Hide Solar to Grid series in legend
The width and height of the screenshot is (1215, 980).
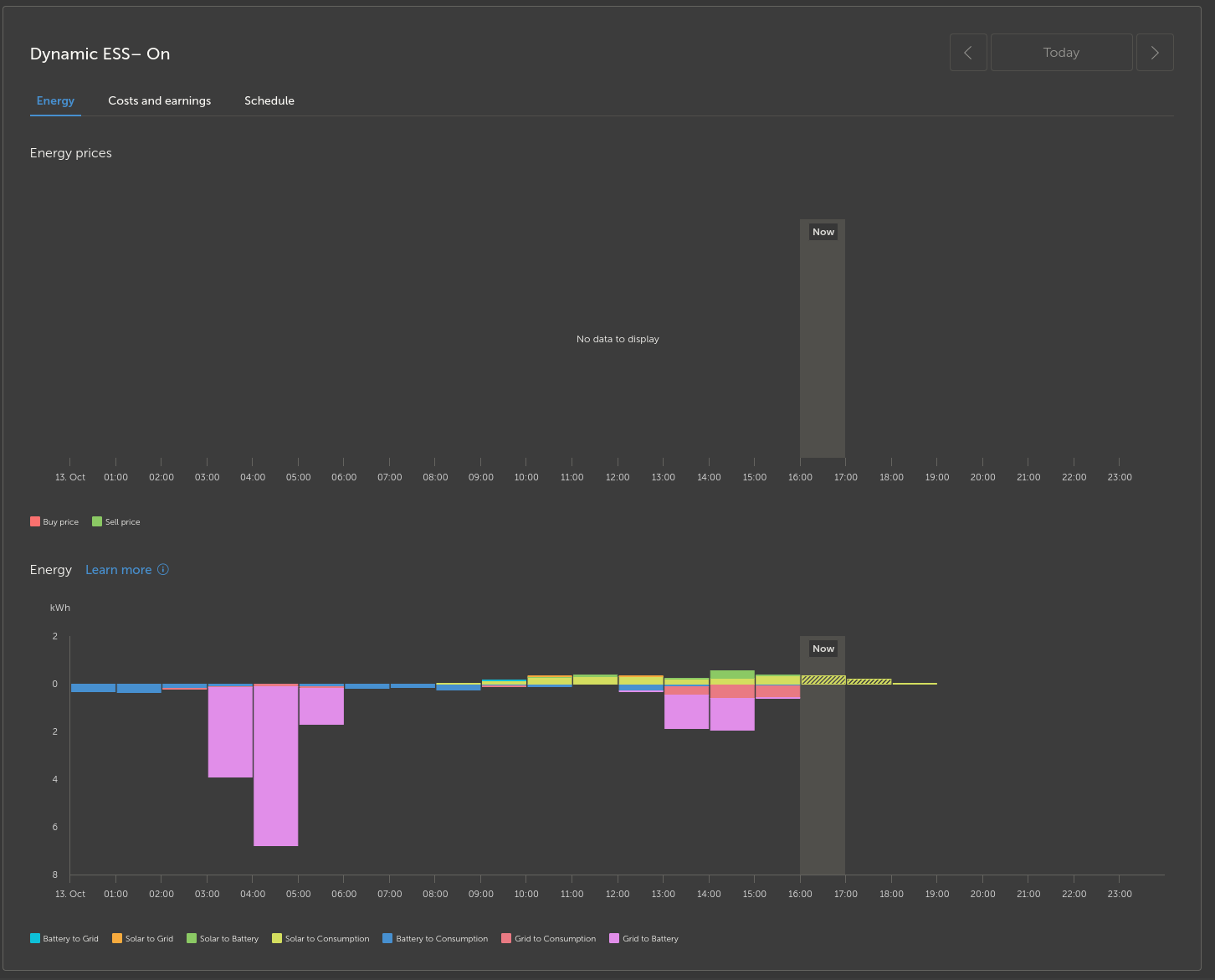pos(143,938)
